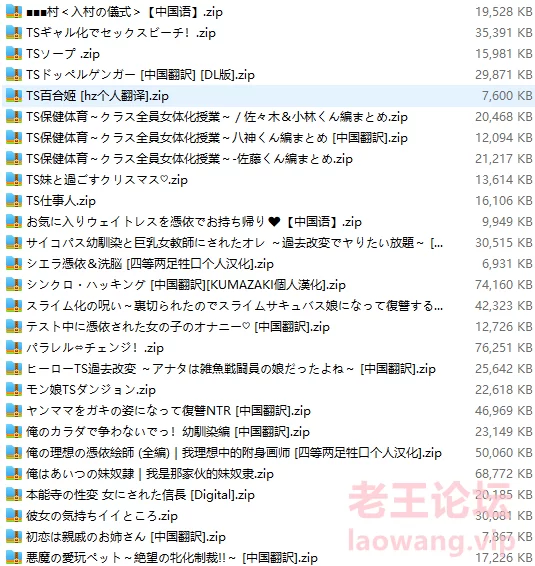Click the icon of シンクロ・ハッキング archive
This screenshot has width=535, height=566.
click(14, 284)
